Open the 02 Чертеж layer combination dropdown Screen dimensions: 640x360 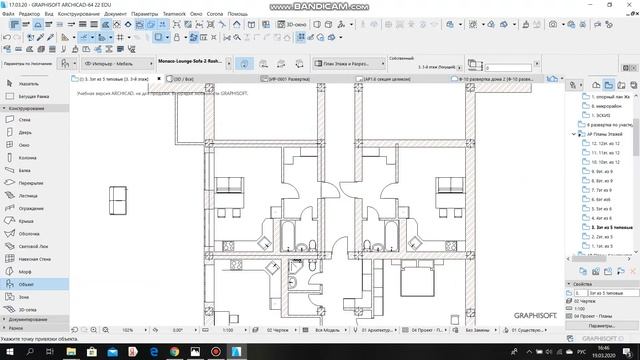coord(297,330)
